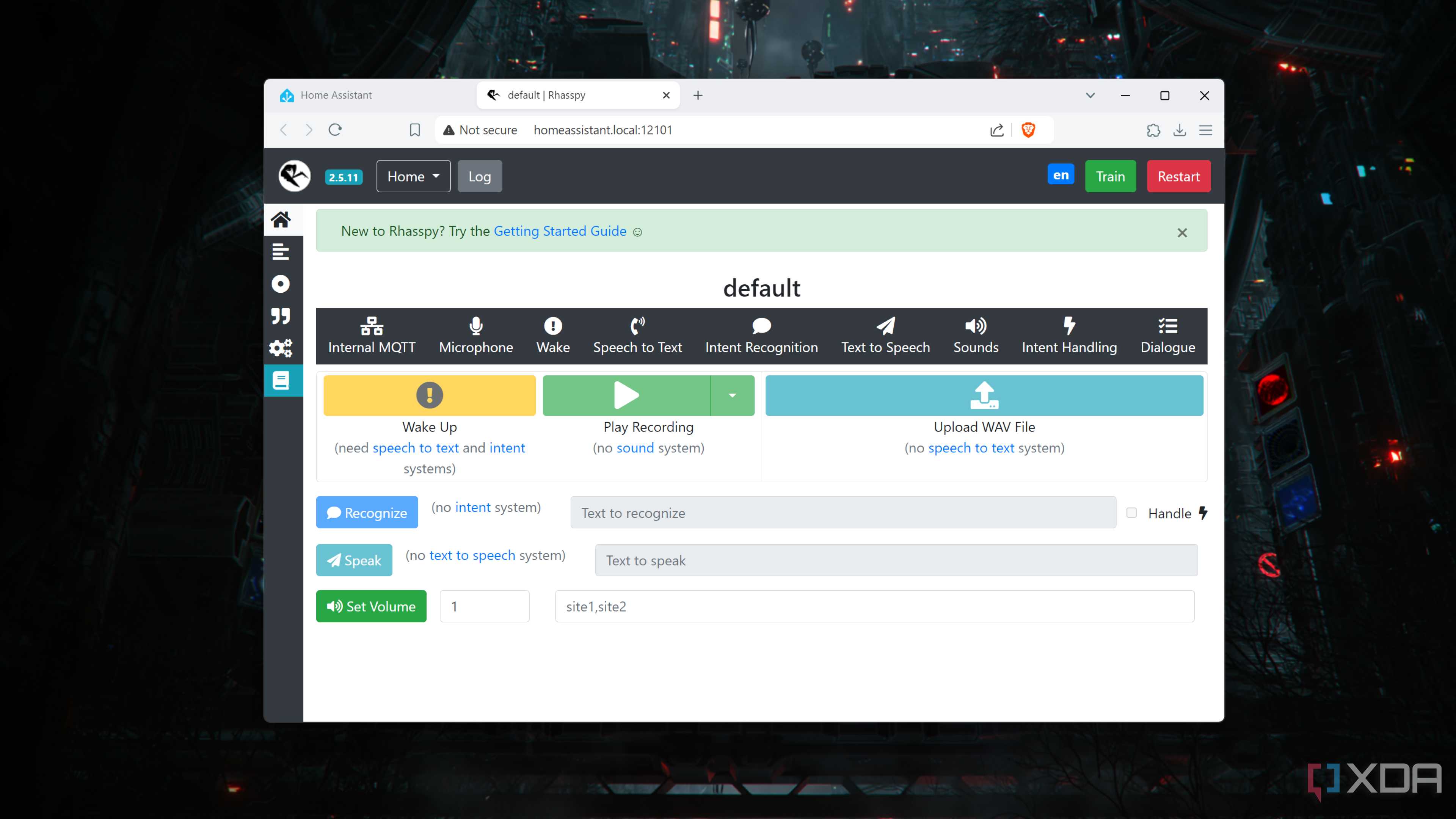Select the Speech to Text status item
The width and height of the screenshot is (1456, 819).
click(x=637, y=336)
